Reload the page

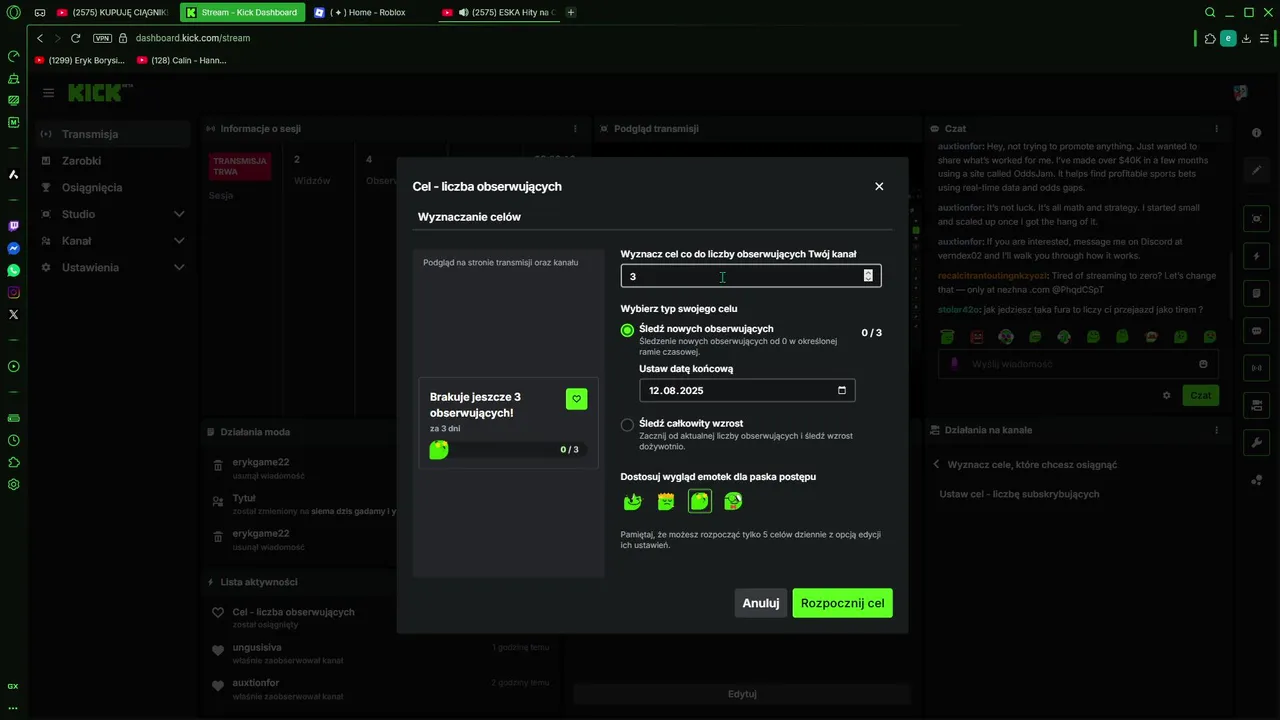pos(75,38)
